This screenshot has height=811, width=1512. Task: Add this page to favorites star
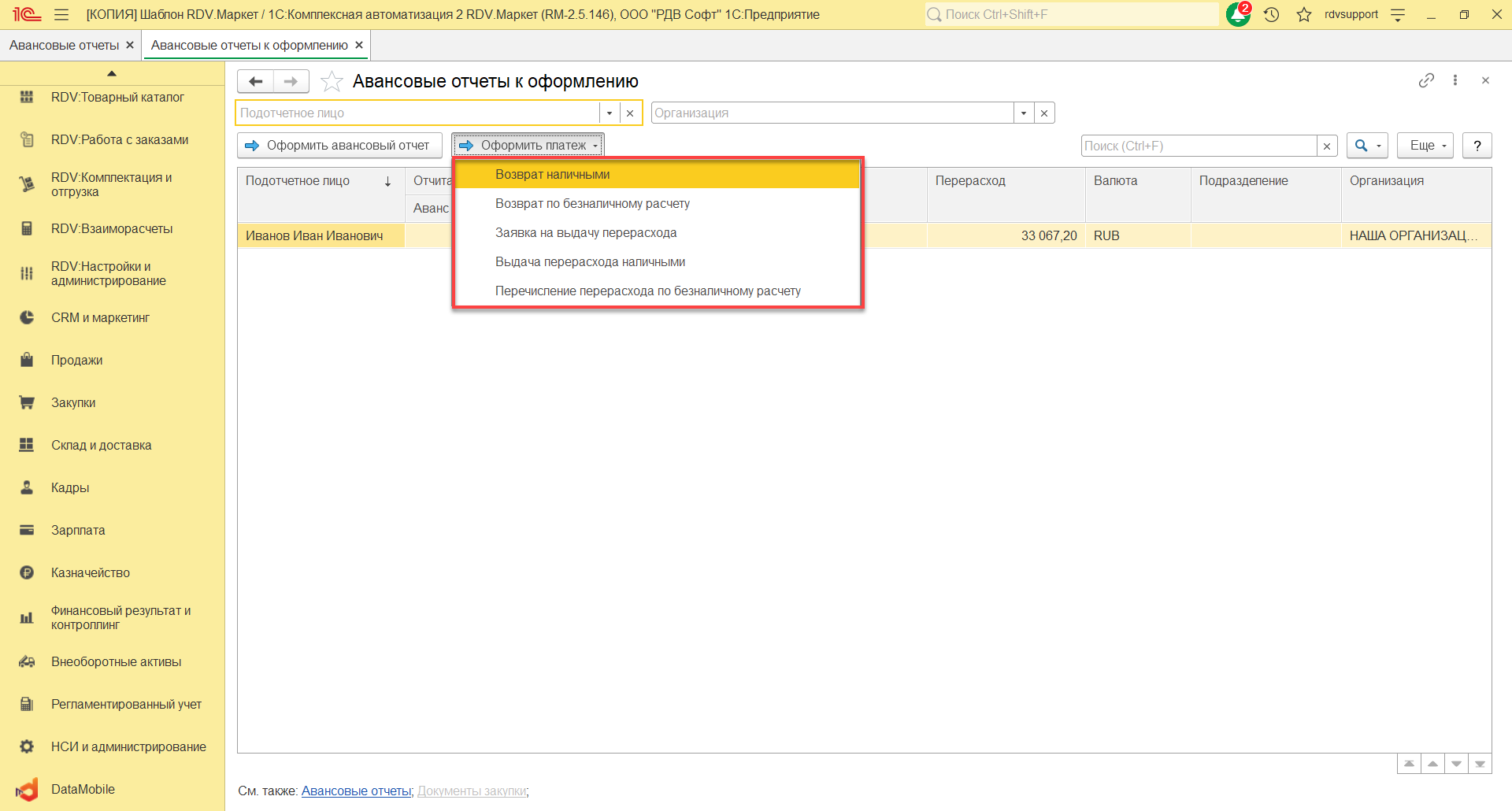[332, 82]
